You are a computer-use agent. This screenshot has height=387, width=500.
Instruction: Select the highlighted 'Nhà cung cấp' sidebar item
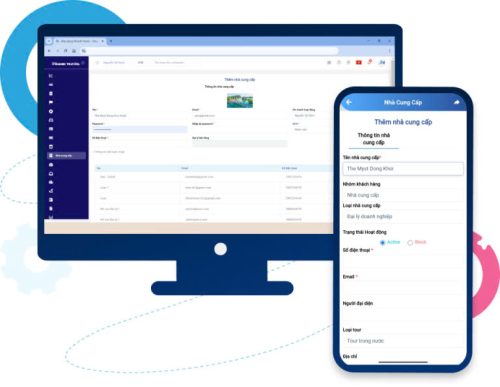67,156
